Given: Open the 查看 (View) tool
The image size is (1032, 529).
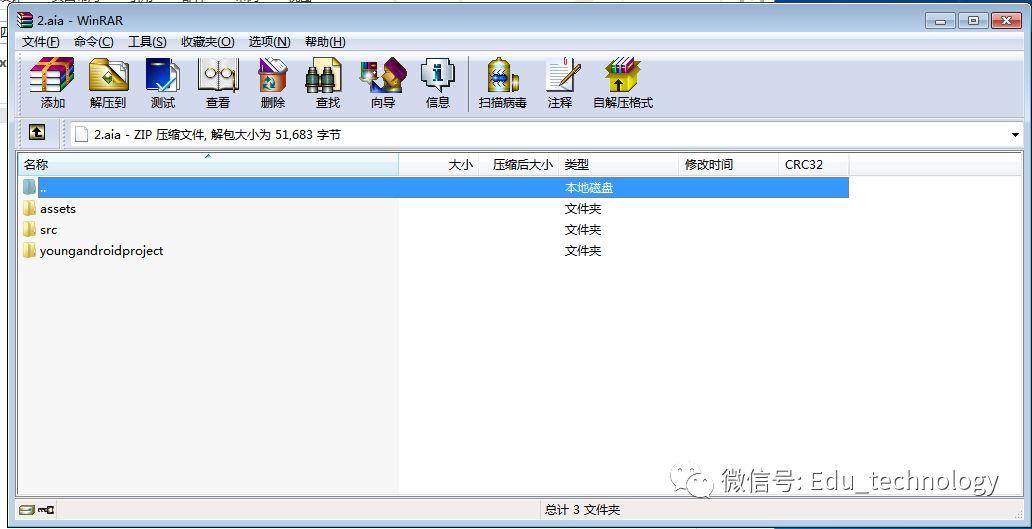Looking at the screenshot, I should [x=218, y=82].
